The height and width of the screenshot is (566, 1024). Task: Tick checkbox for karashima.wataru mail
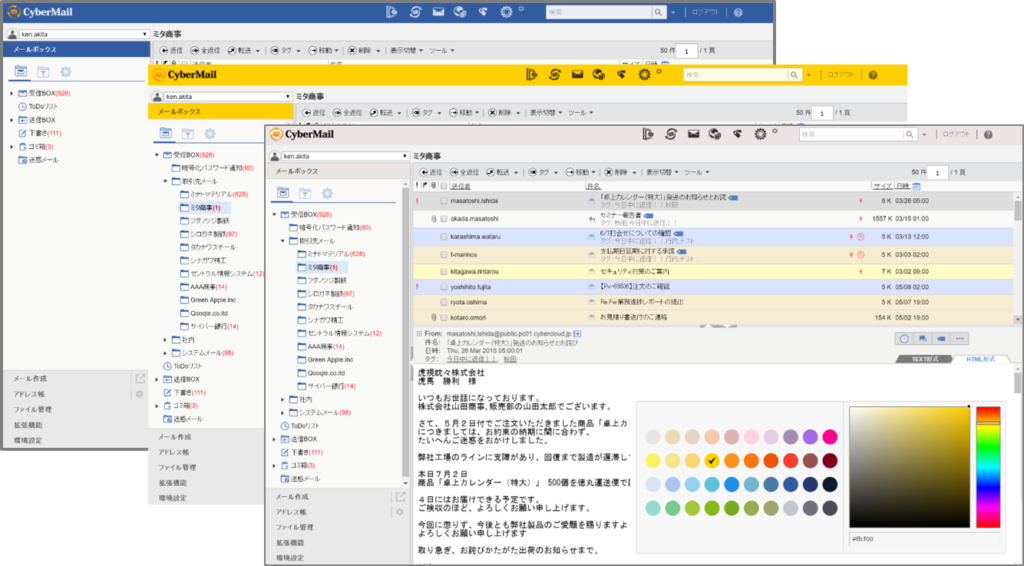[x=443, y=237]
